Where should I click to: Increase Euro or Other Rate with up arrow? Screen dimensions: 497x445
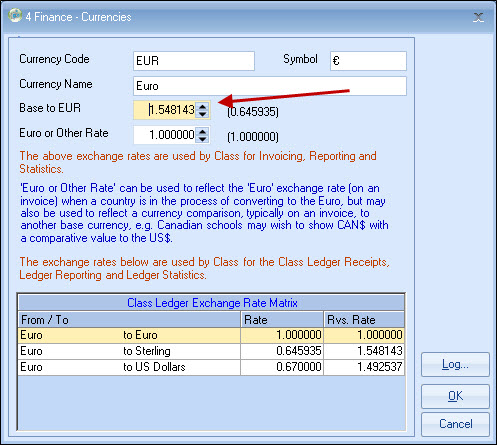(x=202, y=131)
